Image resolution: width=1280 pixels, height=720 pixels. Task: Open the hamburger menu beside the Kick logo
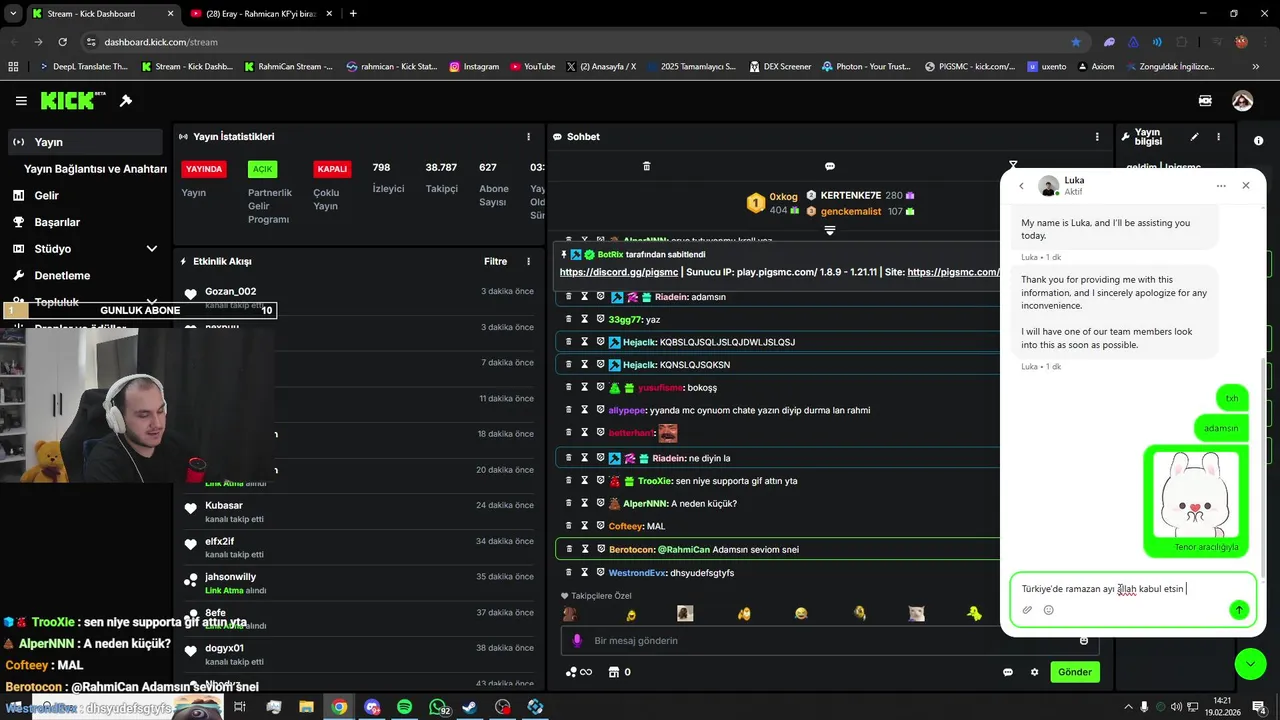(21, 101)
